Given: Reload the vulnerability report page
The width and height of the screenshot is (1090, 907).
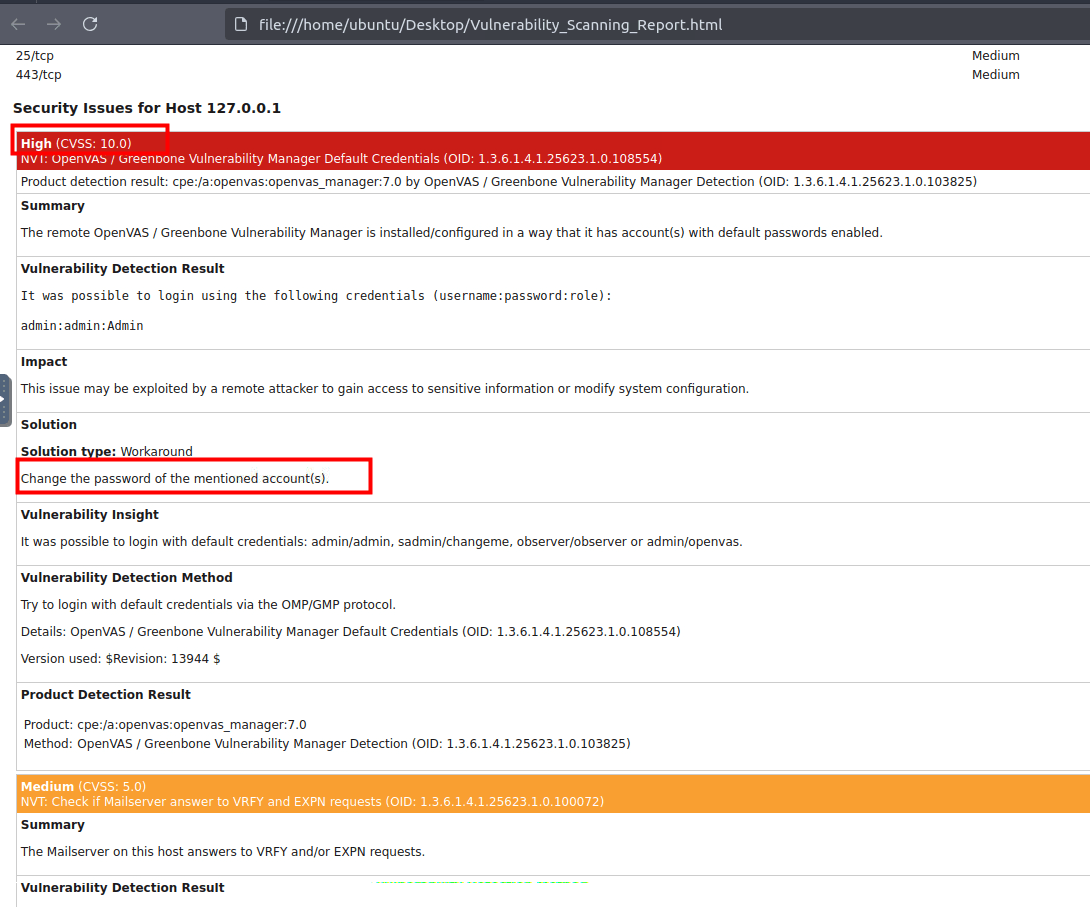Looking at the screenshot, I should 90,24.
